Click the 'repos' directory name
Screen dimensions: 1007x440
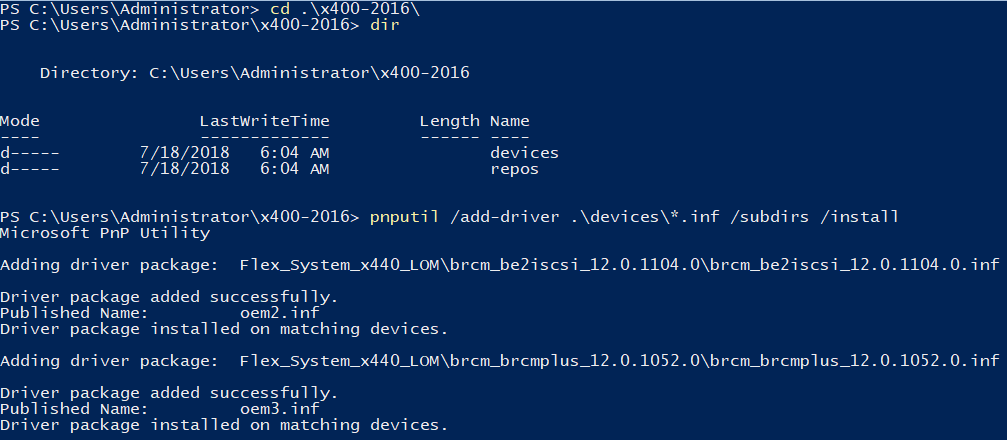[514, 169]
